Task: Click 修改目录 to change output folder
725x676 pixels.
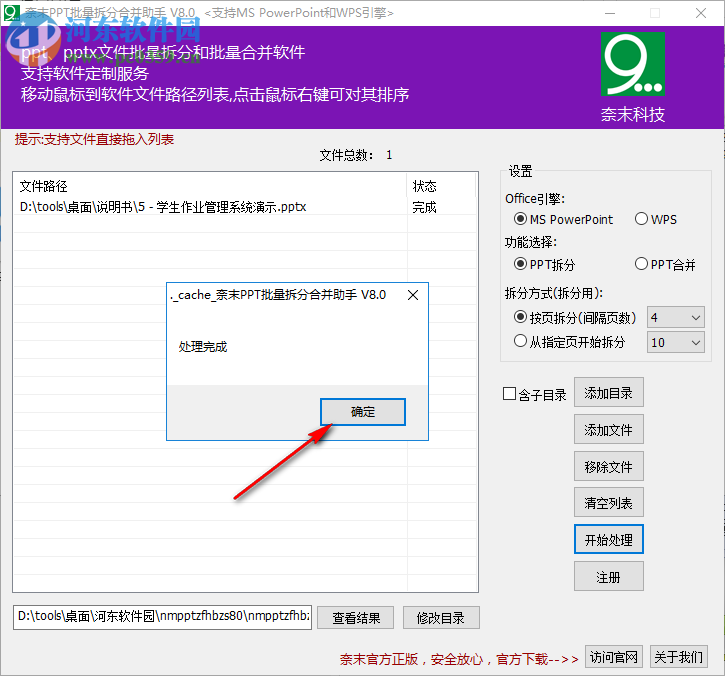Action: (x=441, y=618)
